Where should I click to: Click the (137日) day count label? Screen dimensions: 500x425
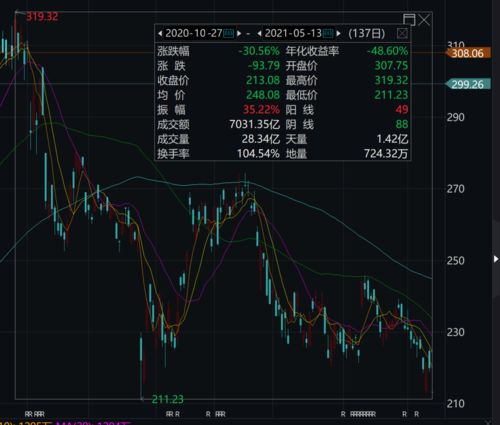pos(367,33)
